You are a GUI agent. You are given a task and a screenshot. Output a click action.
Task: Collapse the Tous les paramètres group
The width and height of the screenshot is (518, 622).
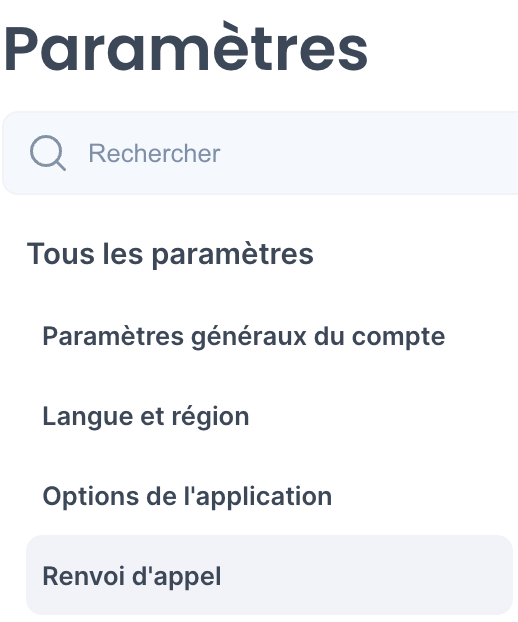170,254
